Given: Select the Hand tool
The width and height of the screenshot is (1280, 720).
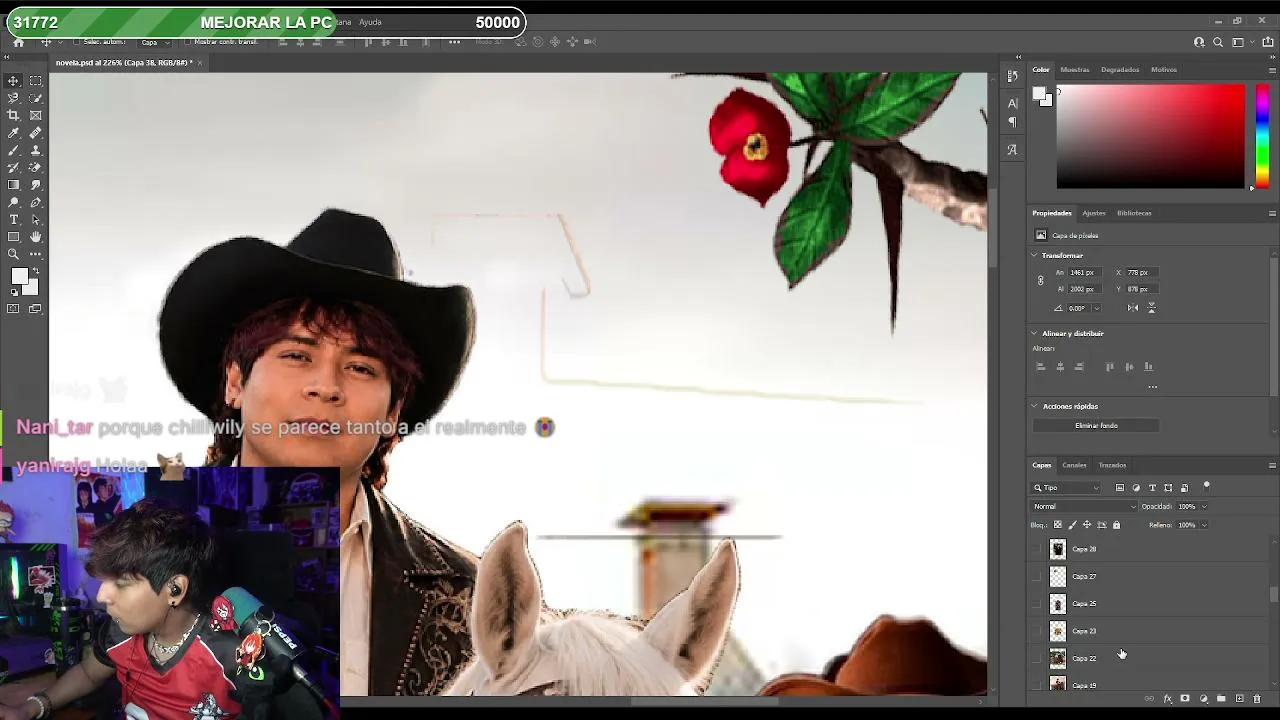Looking at the screenshot, I should click(x=36, y=237).
